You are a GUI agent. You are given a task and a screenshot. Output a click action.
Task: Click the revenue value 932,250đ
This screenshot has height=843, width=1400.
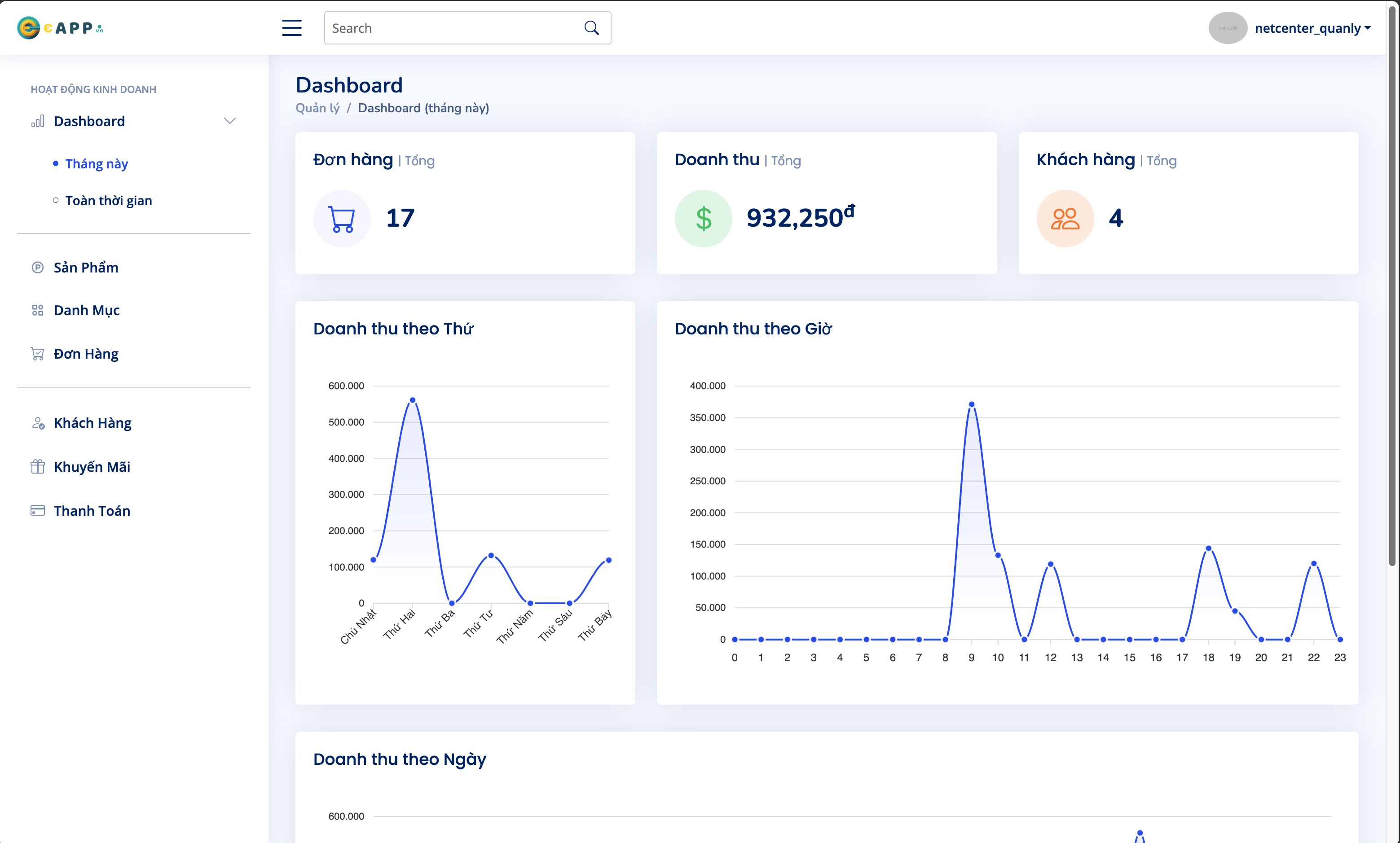[801, 218]
